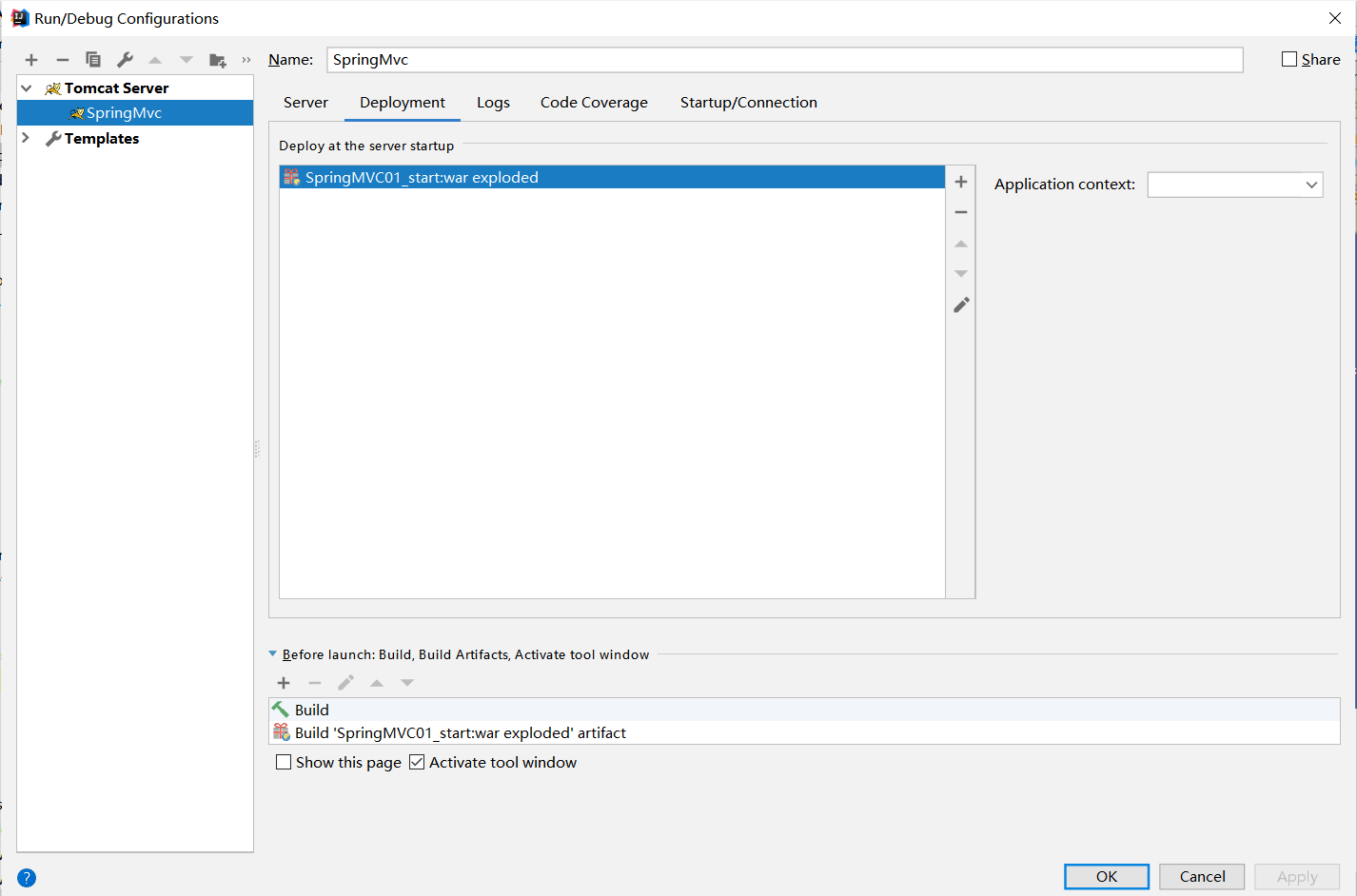The height and width of the screenshot is (896, 1357).
Task: Click the Apply button
Action: pyautogui.click(x=1297, y=876)
